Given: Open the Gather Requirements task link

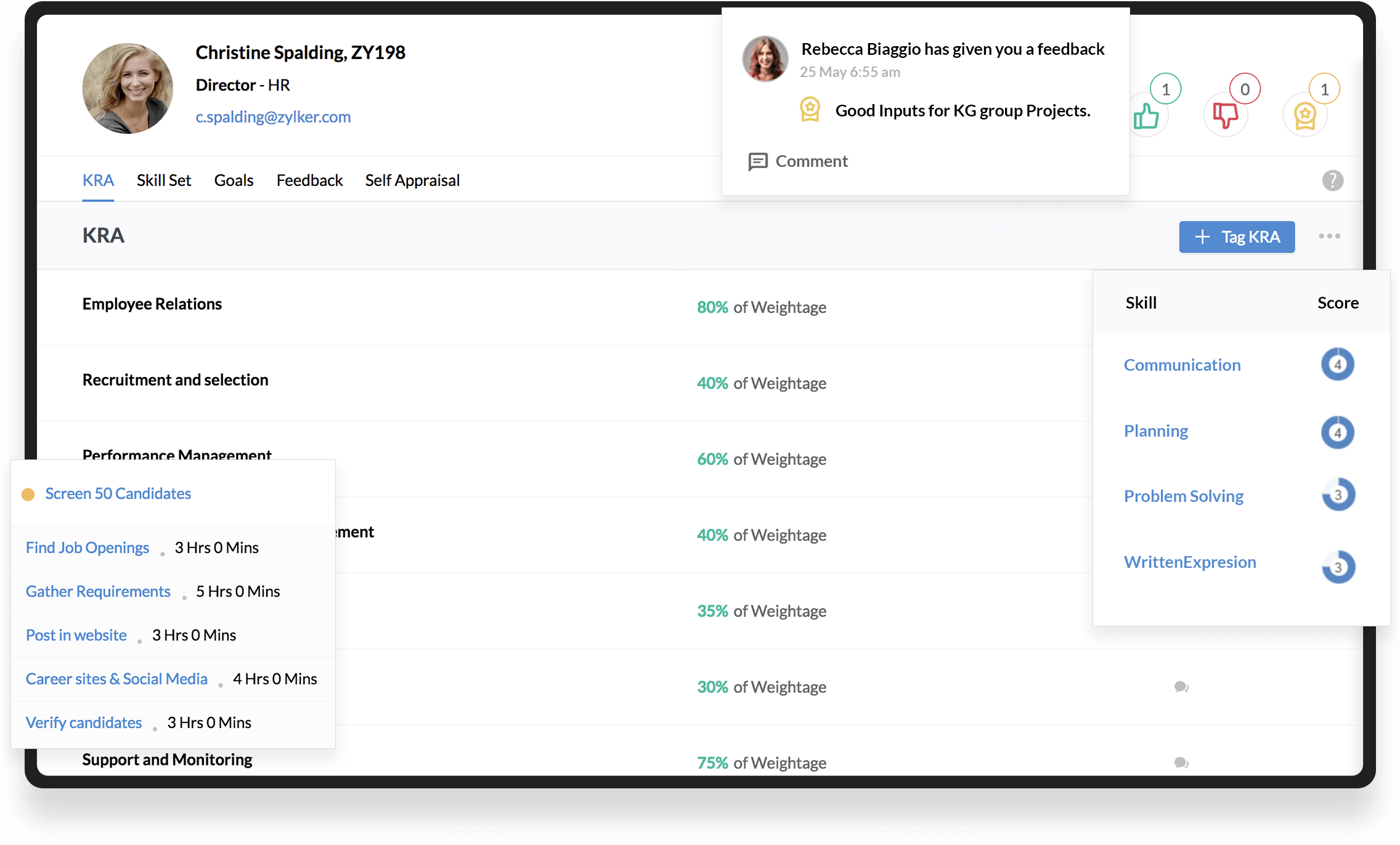Looking at the screenshot, I should click(x=98, y=592).
